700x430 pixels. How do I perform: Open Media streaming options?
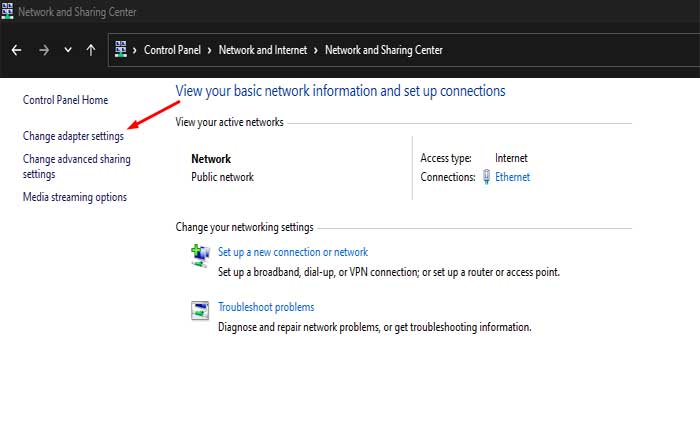[75, 197]
